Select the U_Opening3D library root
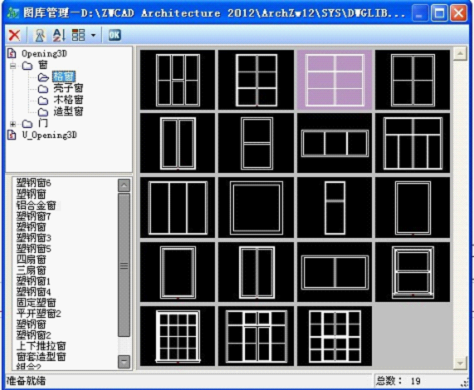 coord(49,135)
